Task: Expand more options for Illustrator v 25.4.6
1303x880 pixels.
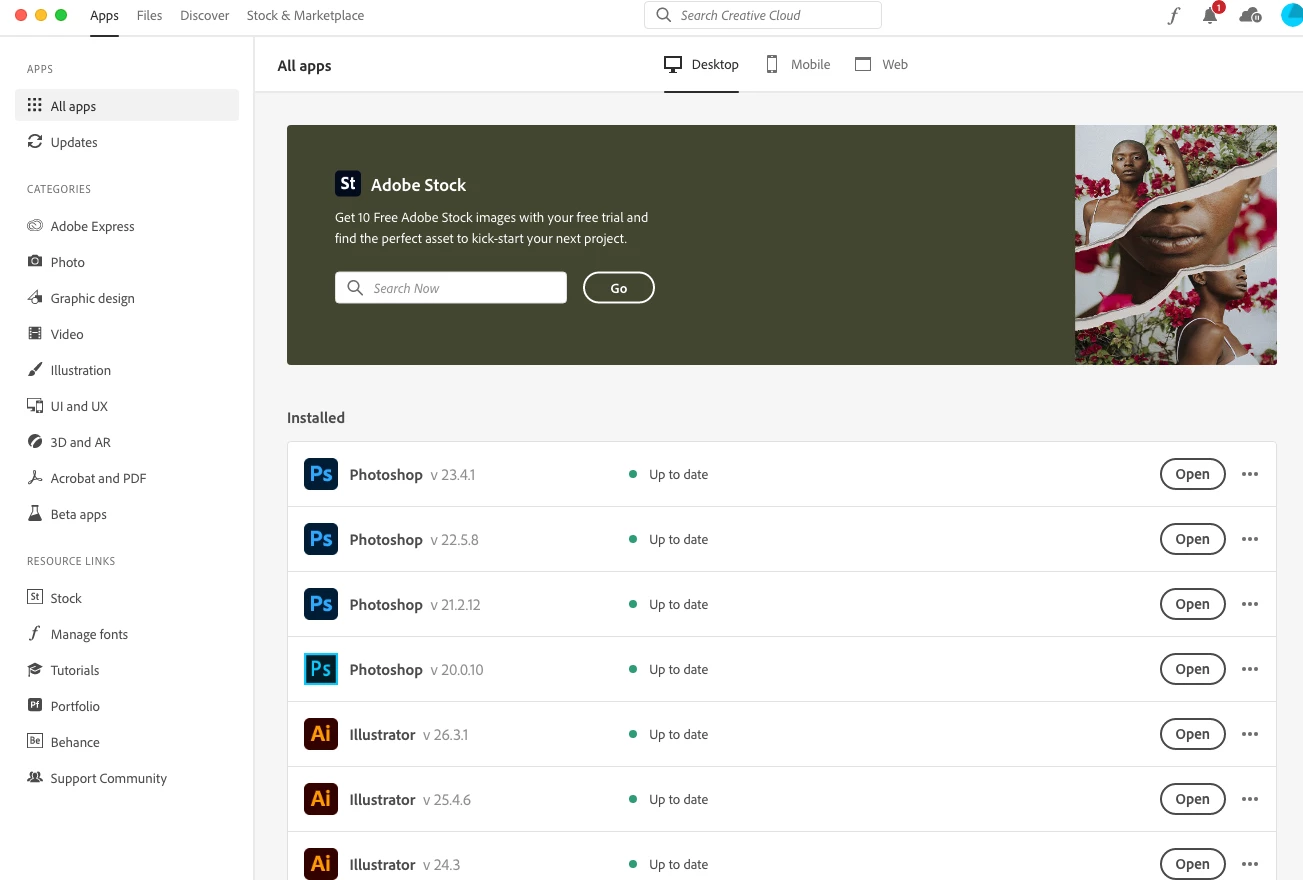Action: point(1250,799)
